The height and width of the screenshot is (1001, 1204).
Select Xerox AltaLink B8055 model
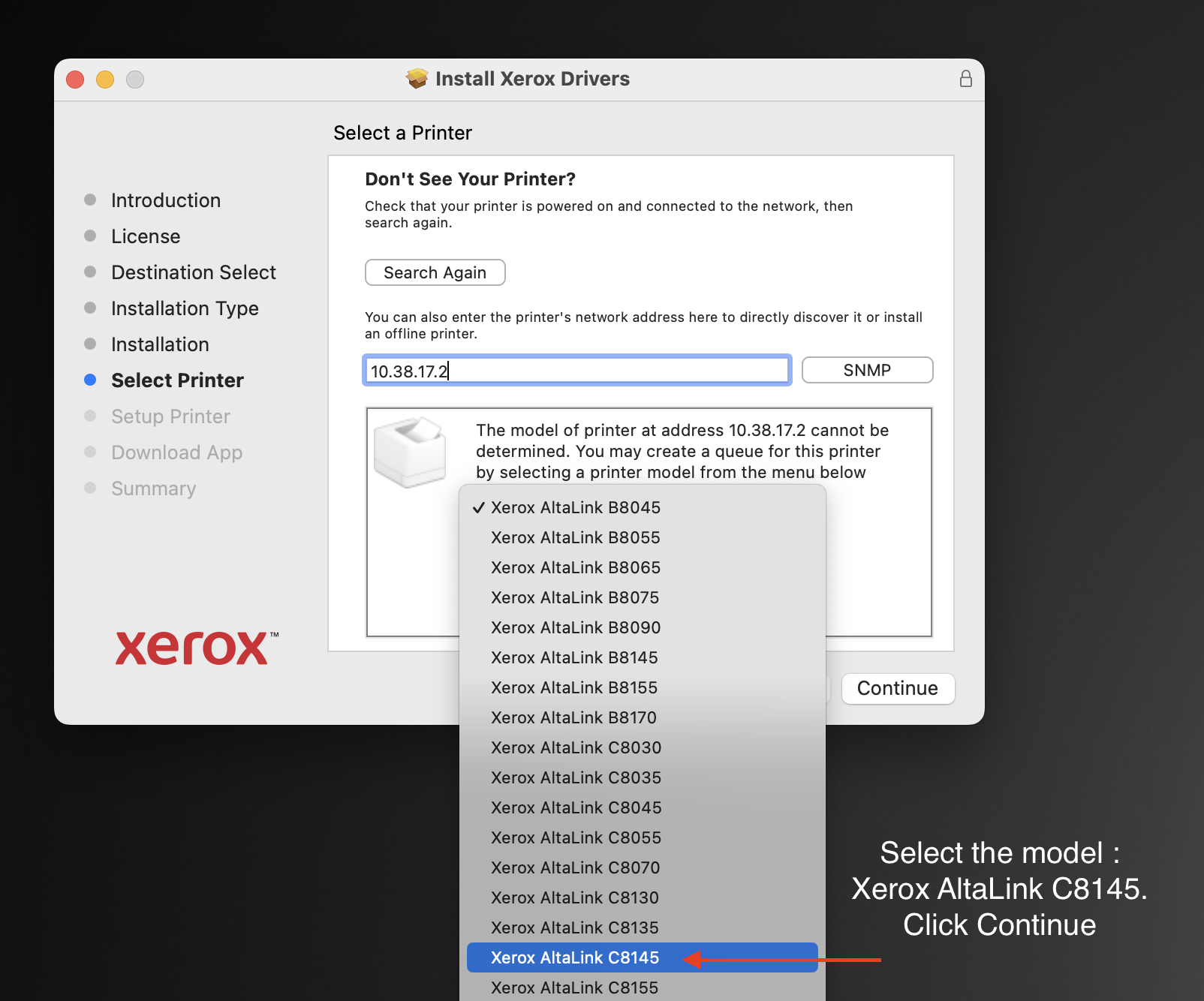tap(575, 537)
